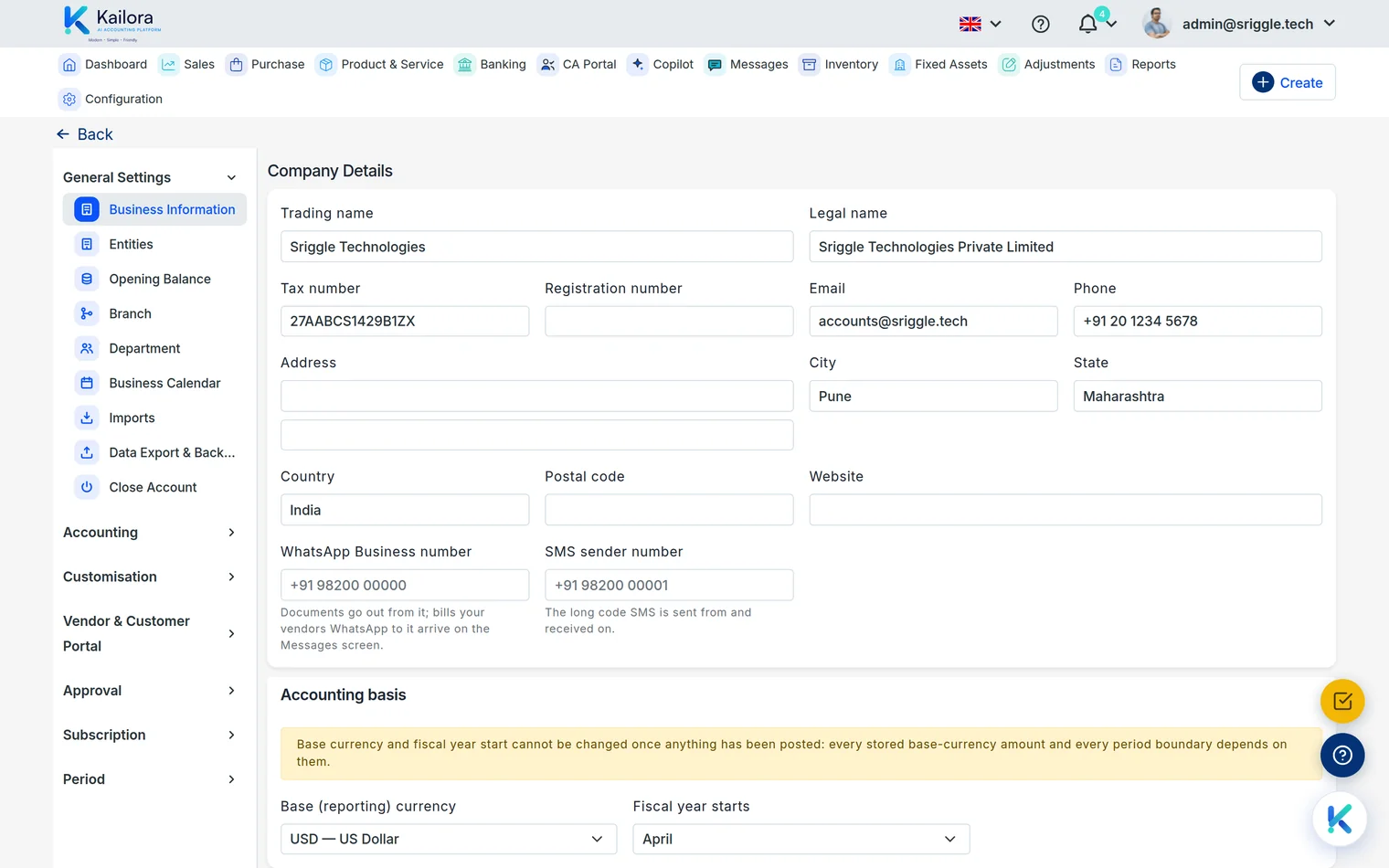The image size is (1389, 868).
Task: Click the Banking building icon
Action: pyautogui.click(x=465, y=65)
